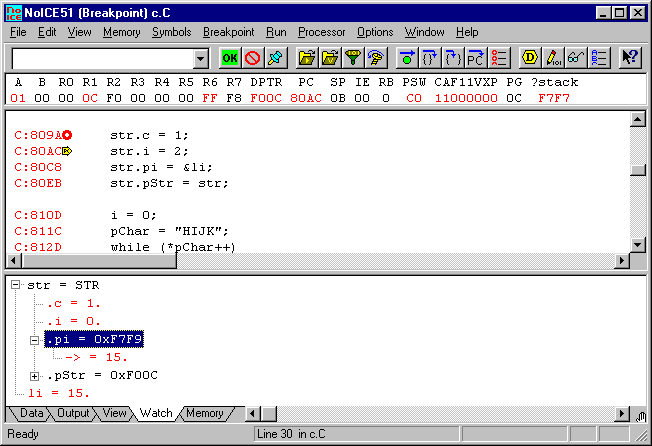This screenshot has height=446, width=652.
Task: Click the step-into braces icon
Action: tap(453, 58)
